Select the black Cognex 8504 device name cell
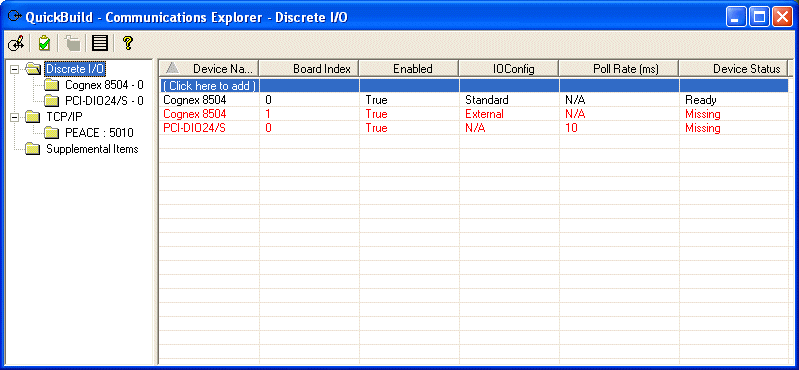The height and width of the screenshot is (370, 799). tap(195, 100)
